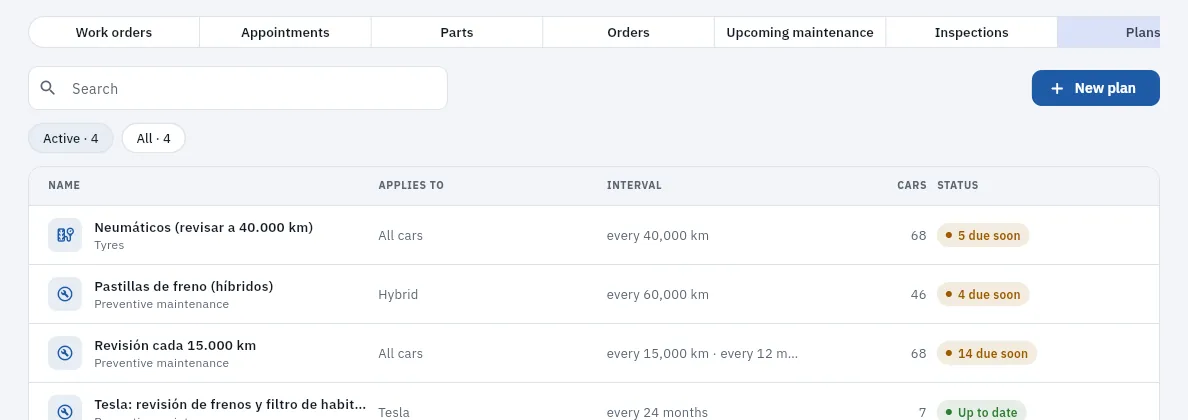
Task: Select the Upcoming maintenance tab
Action: tap(800, 33)
